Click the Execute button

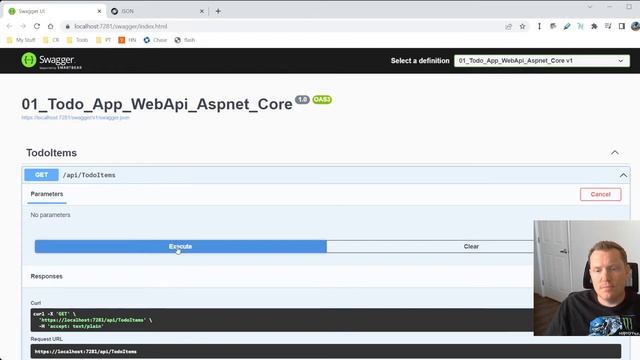(180, 247)
